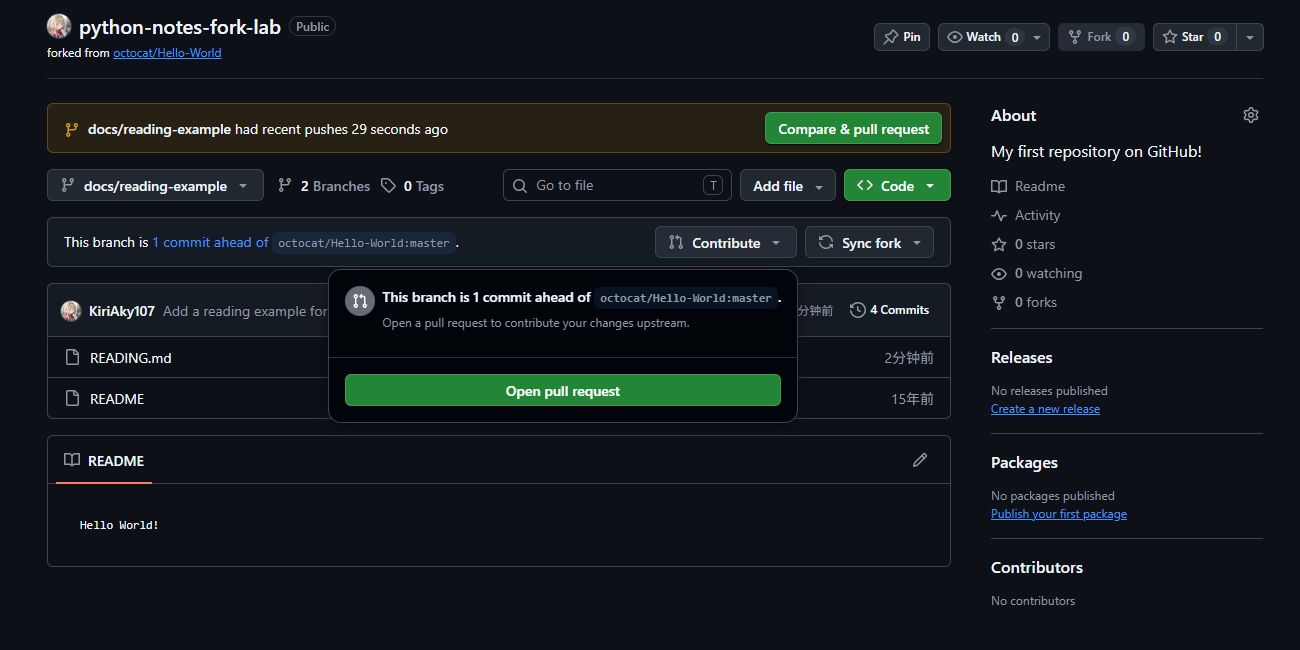Screen dimensions: 1300x650
Task: View 0 watching in About sidebar
Action: coord(1037,273)
